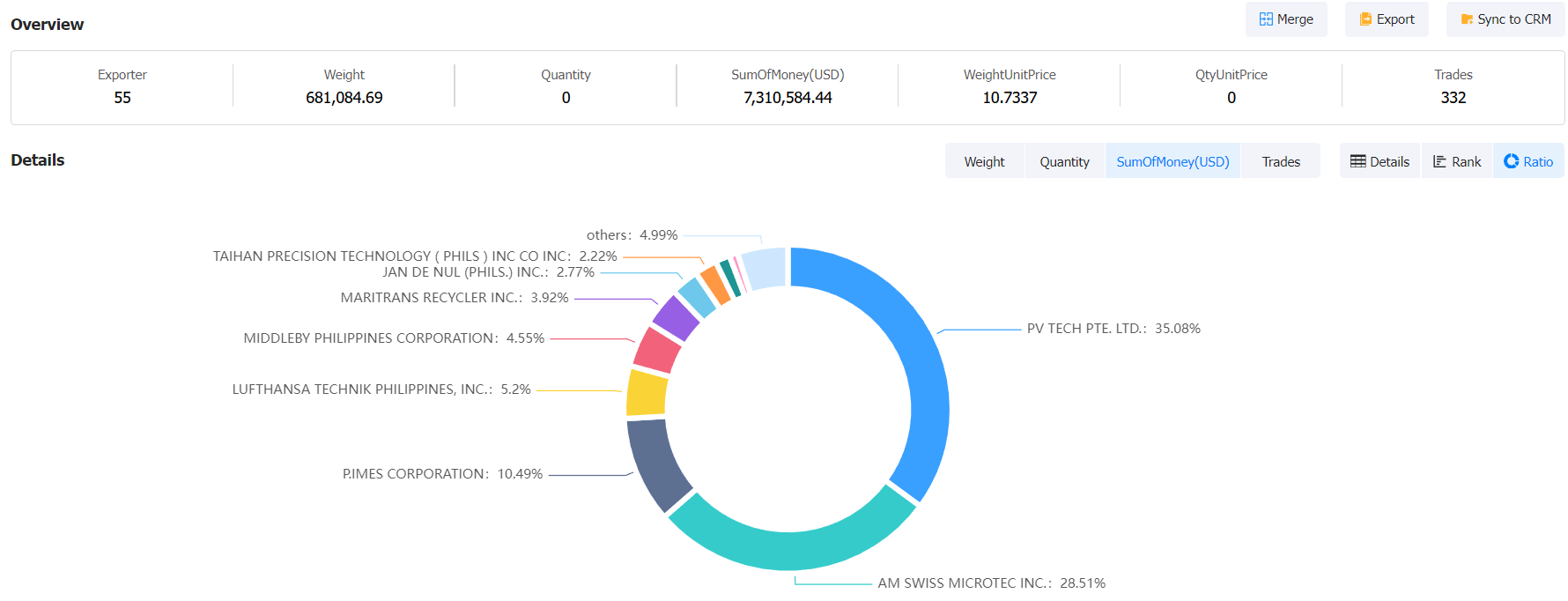Image resolution: width=1568 pixels, height=601 pixels.
Task: Click label P.IMES CORPORATION: 10.49%
Action: tap(442, 474)
